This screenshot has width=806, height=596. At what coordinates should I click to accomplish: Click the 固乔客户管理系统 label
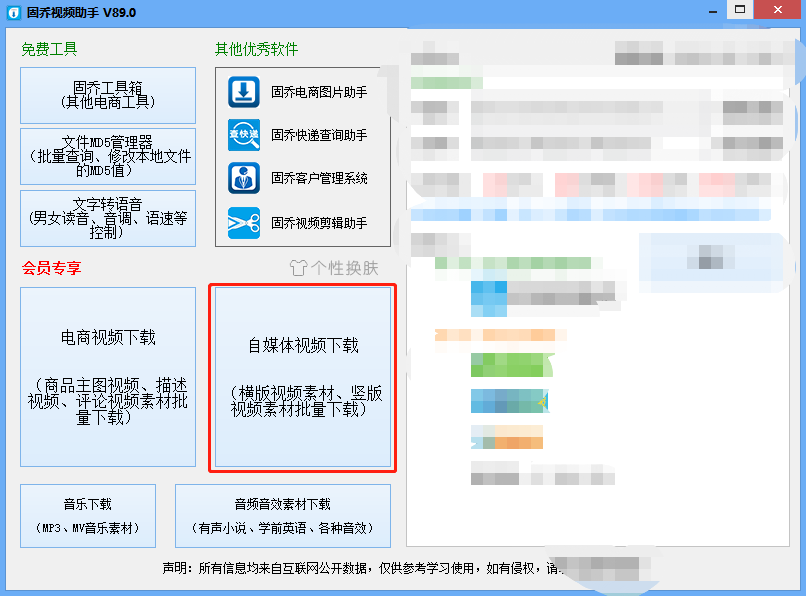click(x=319, y=178)
